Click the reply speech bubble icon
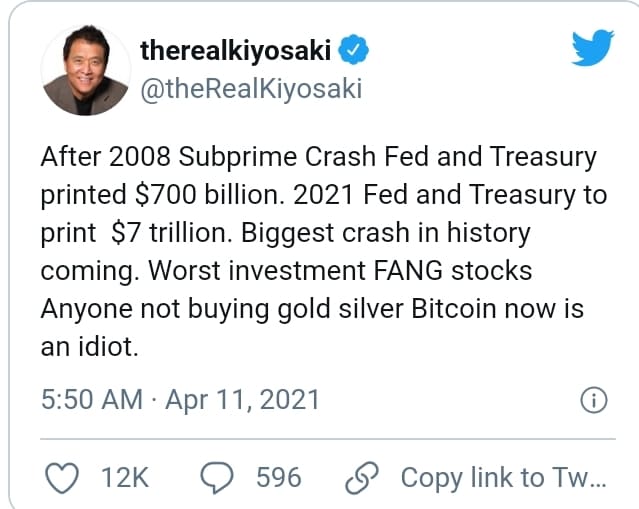639x509 pixels. [x=217, y=478]
